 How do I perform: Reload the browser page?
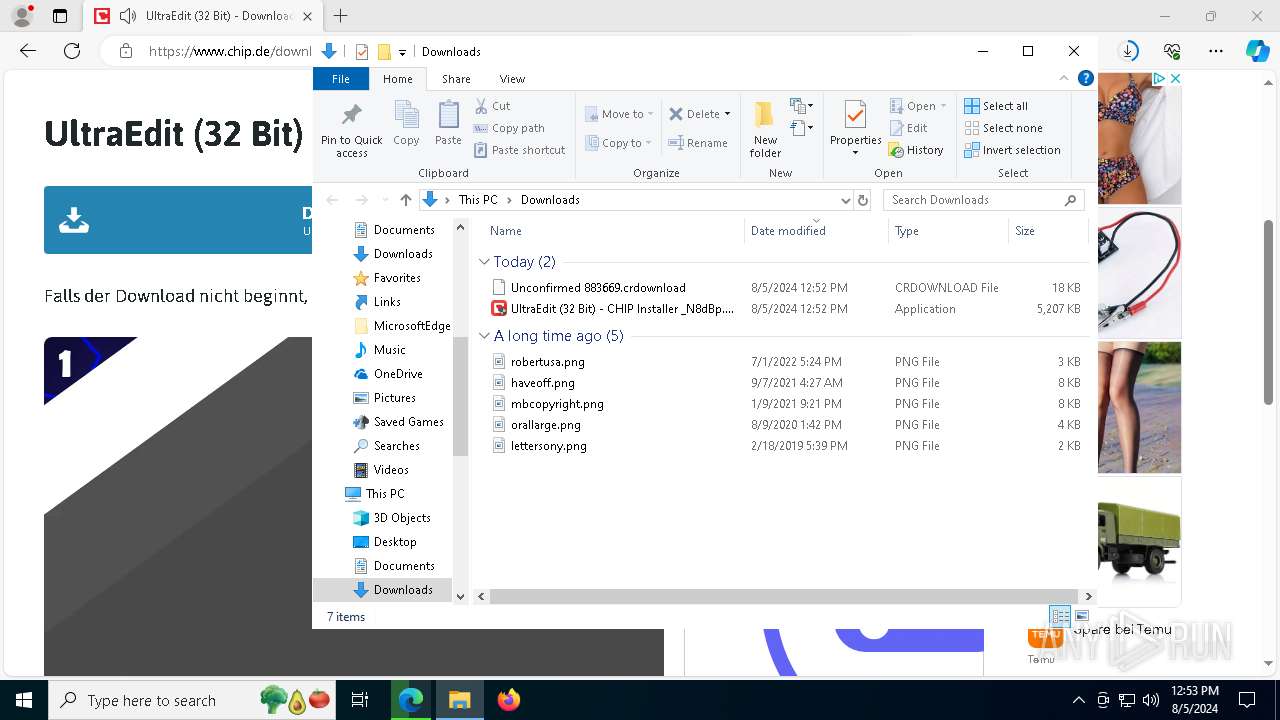71,51
